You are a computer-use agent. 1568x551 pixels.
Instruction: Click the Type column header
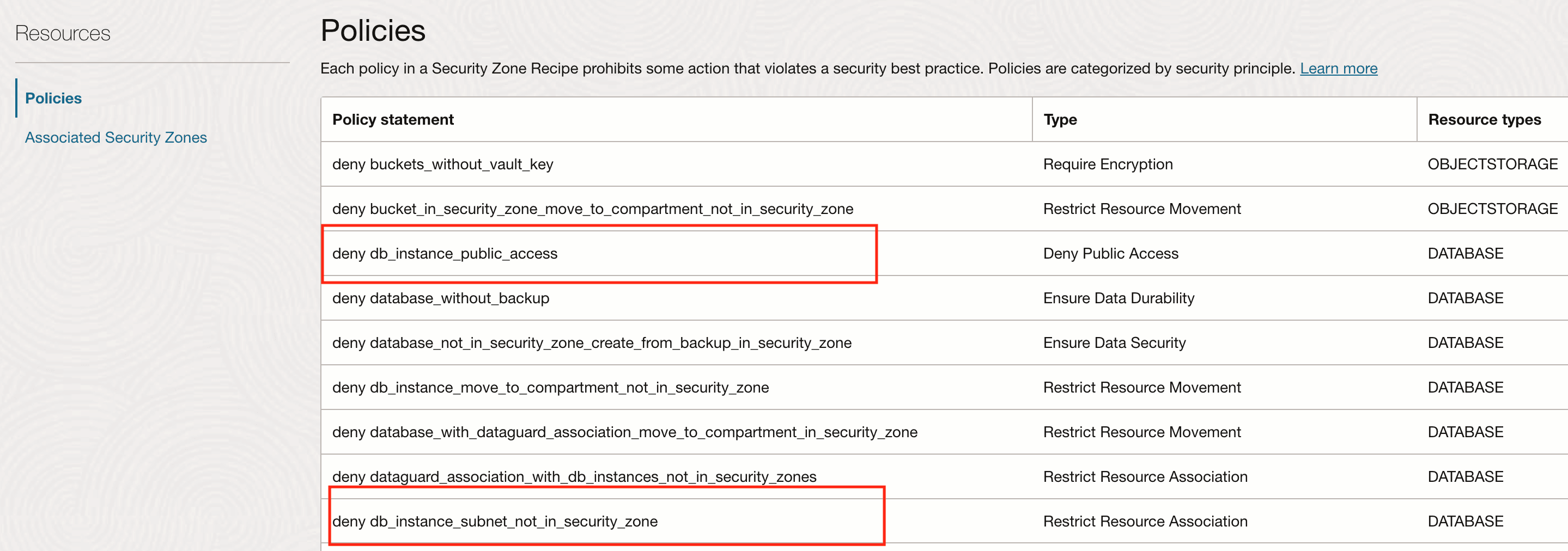[x=1059, y=119]
